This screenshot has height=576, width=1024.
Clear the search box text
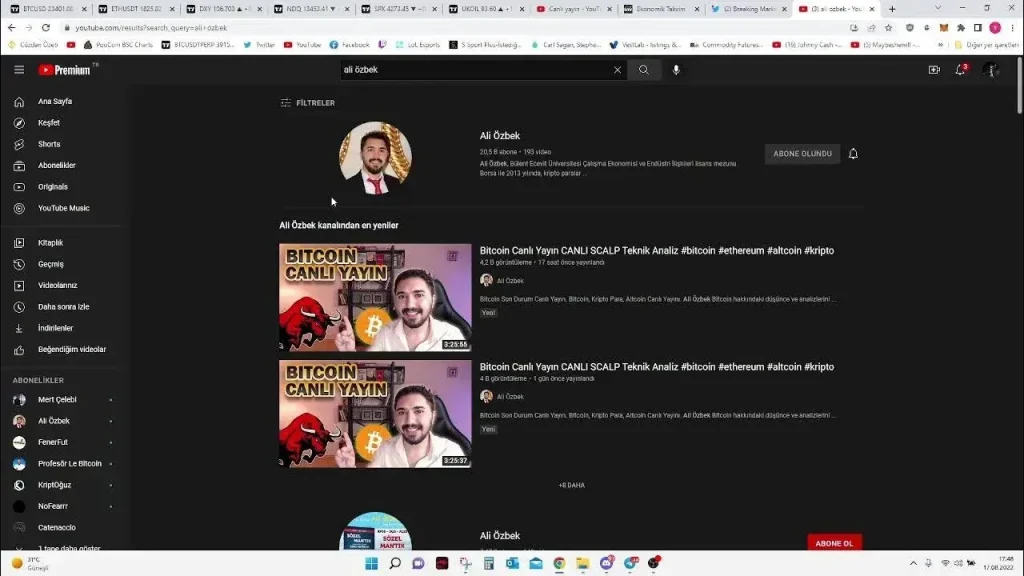tap(617, 70)
